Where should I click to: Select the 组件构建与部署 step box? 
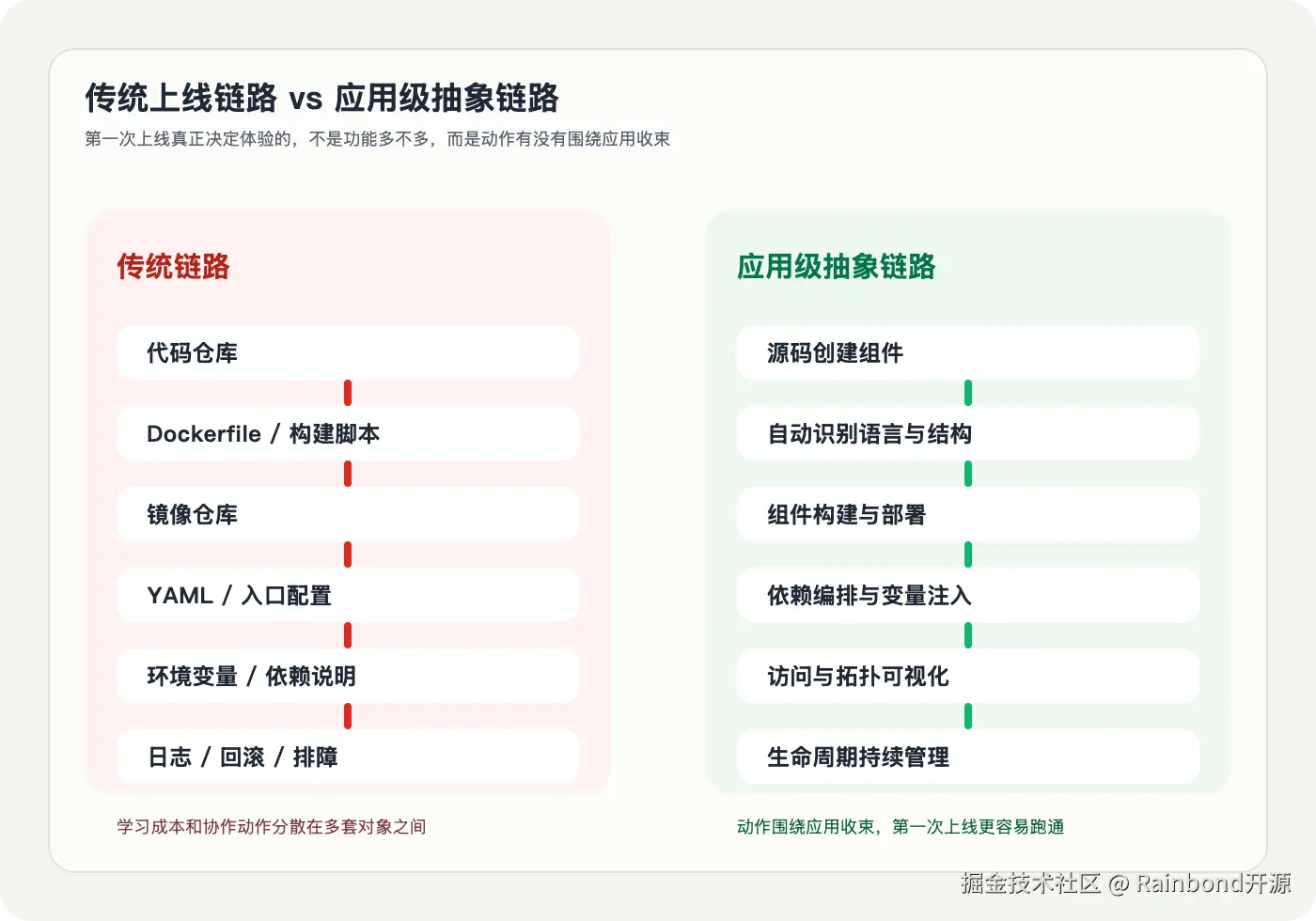point(968,515)
